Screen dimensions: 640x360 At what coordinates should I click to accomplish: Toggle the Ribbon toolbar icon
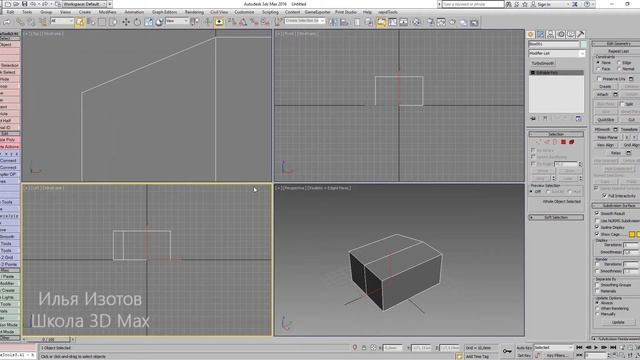pyautogui.click(x=381, y=22)
